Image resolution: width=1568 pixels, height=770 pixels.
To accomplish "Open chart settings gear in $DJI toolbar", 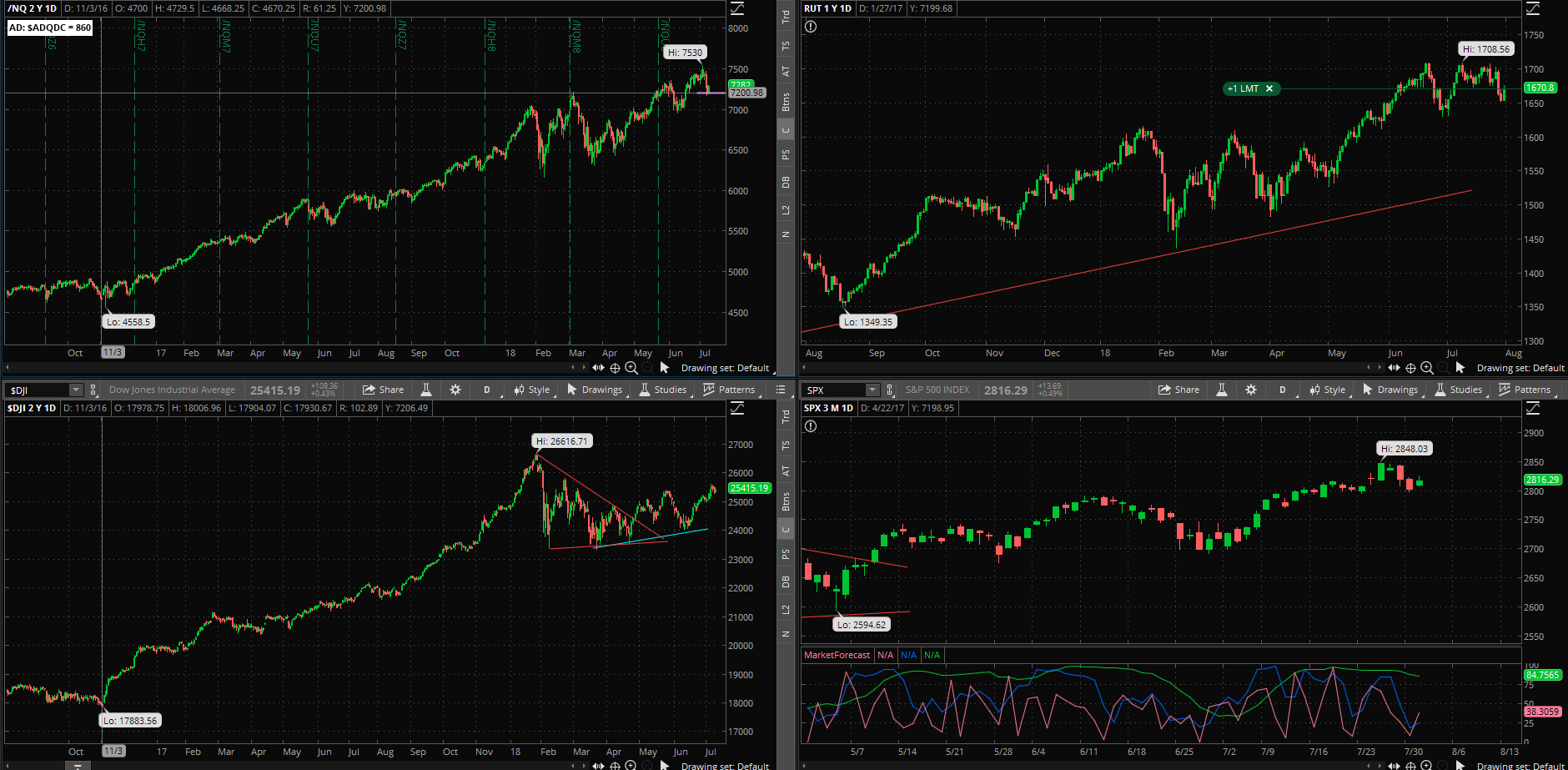I will [455, 390].
